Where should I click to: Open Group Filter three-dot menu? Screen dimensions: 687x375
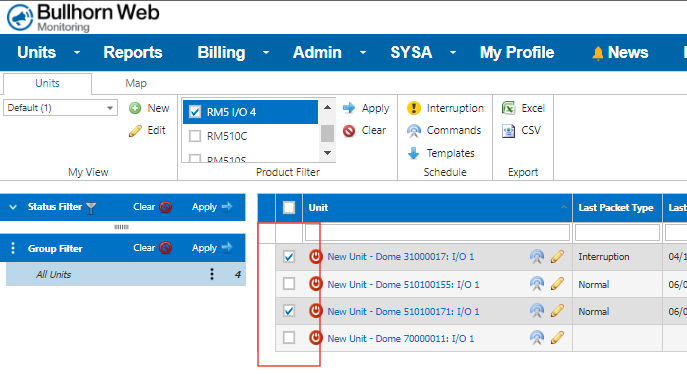click(13, 248)
